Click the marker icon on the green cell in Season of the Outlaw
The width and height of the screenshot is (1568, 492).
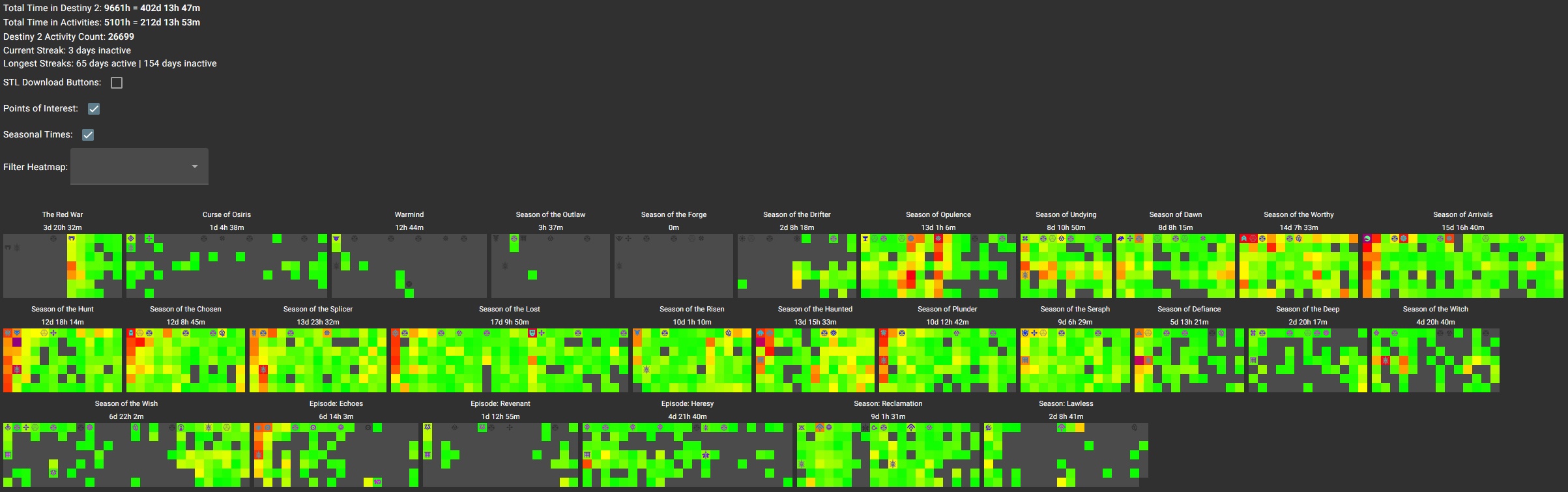click(x=514, y=239)
